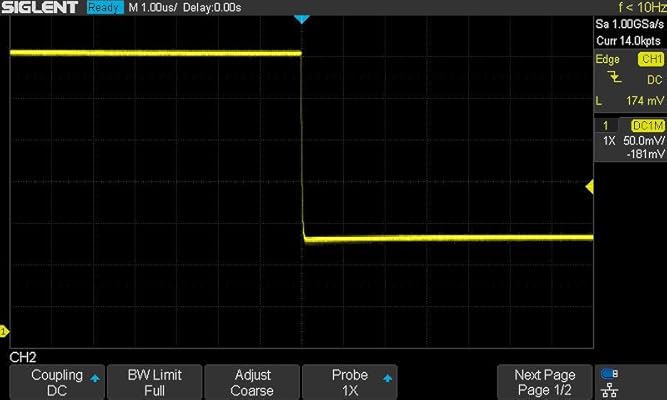Switch Adjust between Coarse and Fine

click(252, 382)
